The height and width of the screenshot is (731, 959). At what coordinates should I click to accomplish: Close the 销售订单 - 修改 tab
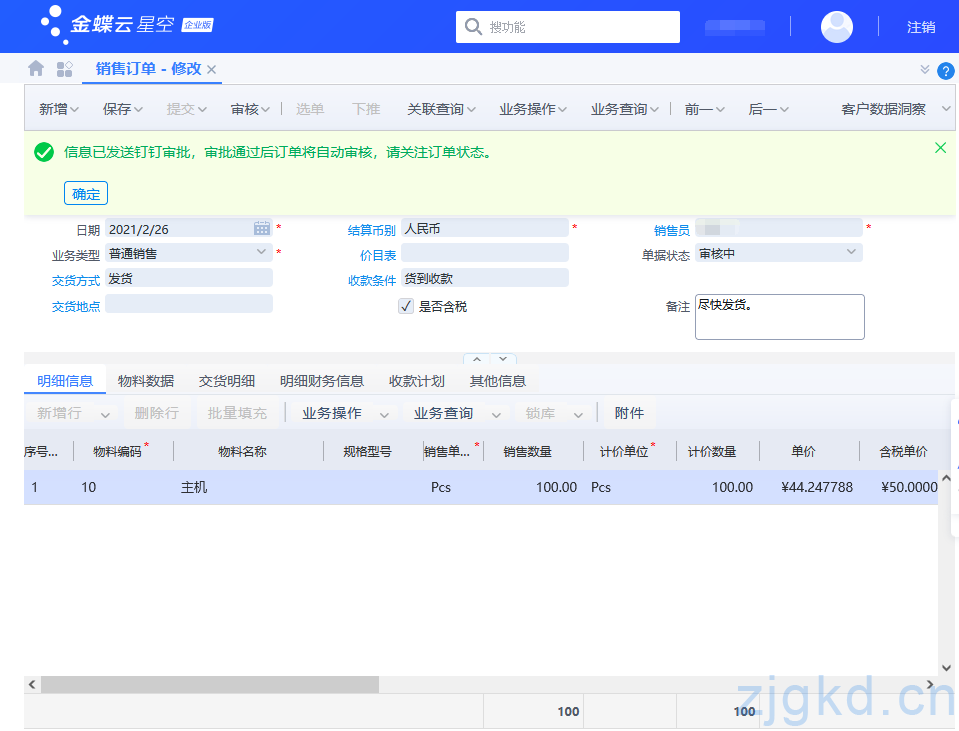point(212,70)
